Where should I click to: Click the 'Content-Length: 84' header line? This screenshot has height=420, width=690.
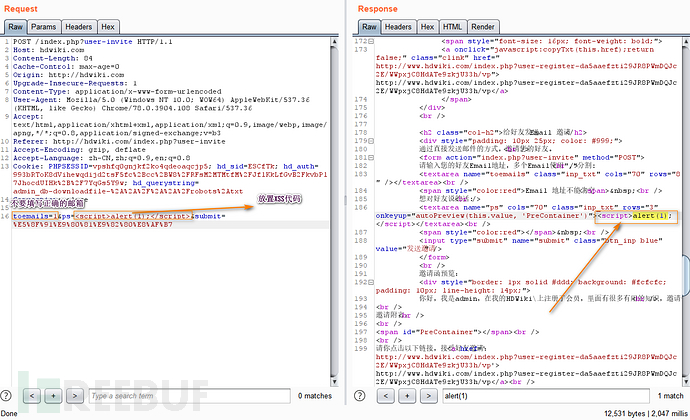[x=52, y=59]
